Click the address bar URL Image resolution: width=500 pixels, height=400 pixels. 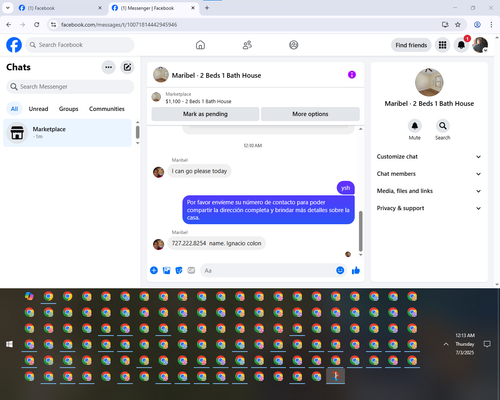point(119,25)
